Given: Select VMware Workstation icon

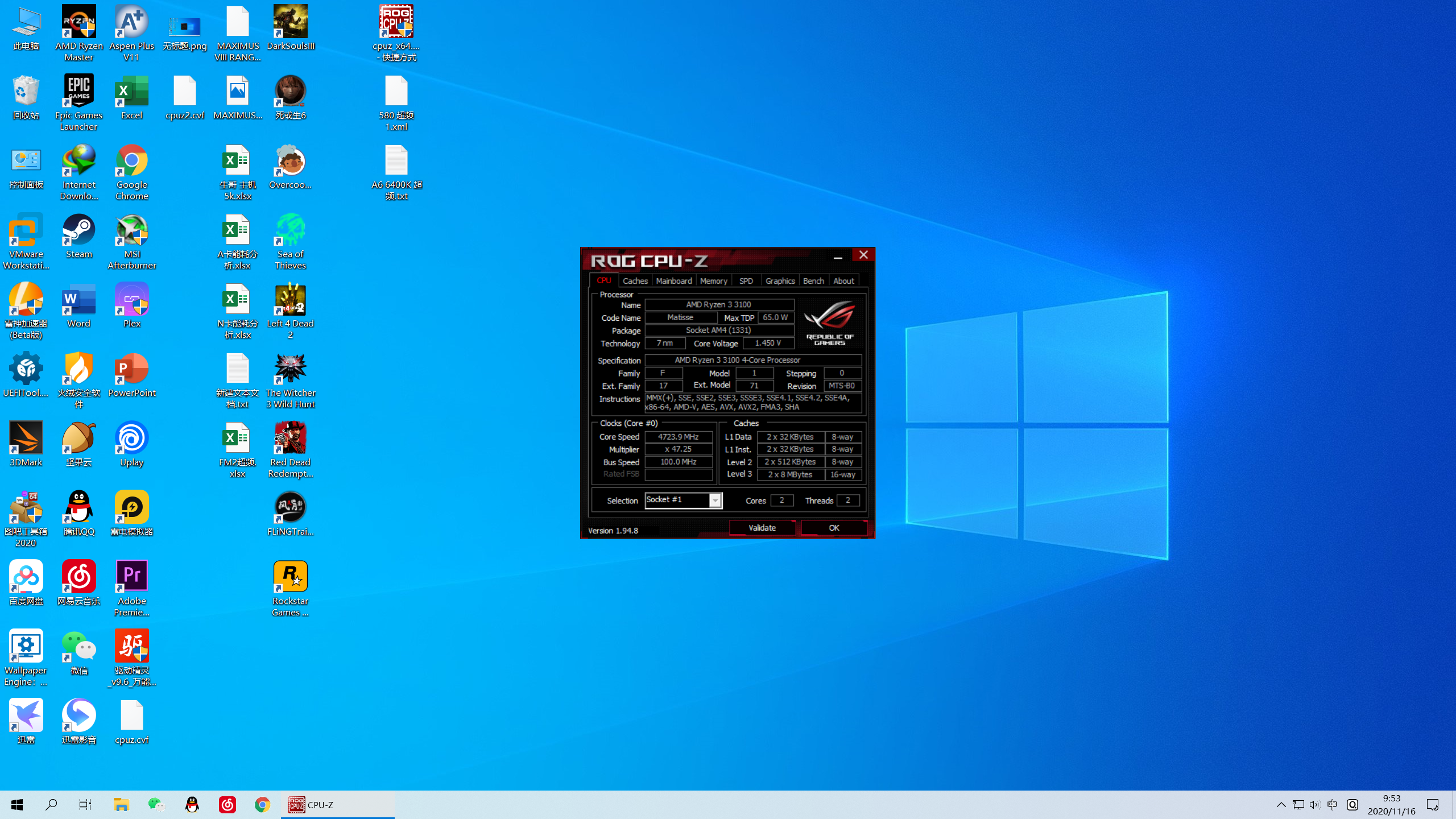Looking at the screenshot, I should (26, 241).
